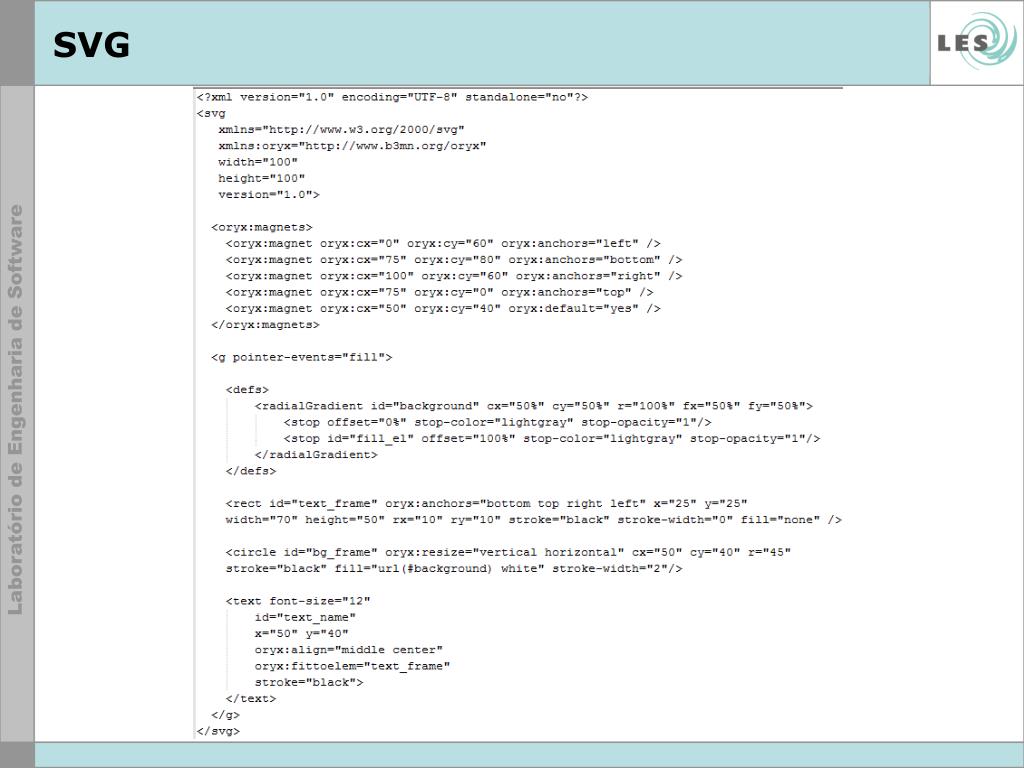The image size is (1024, 768).
Task: Click the closing </oryx:magnets> tag
Action: point(265,325)
